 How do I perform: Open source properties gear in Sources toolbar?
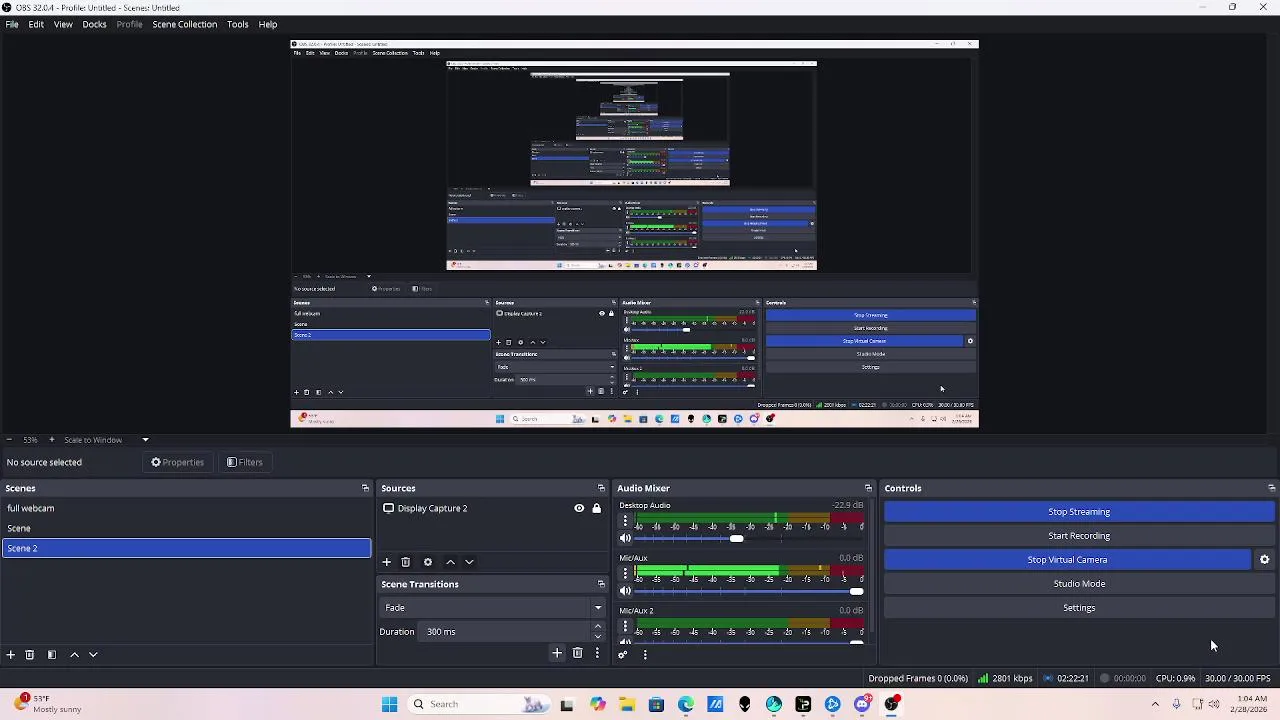[428, 562]
